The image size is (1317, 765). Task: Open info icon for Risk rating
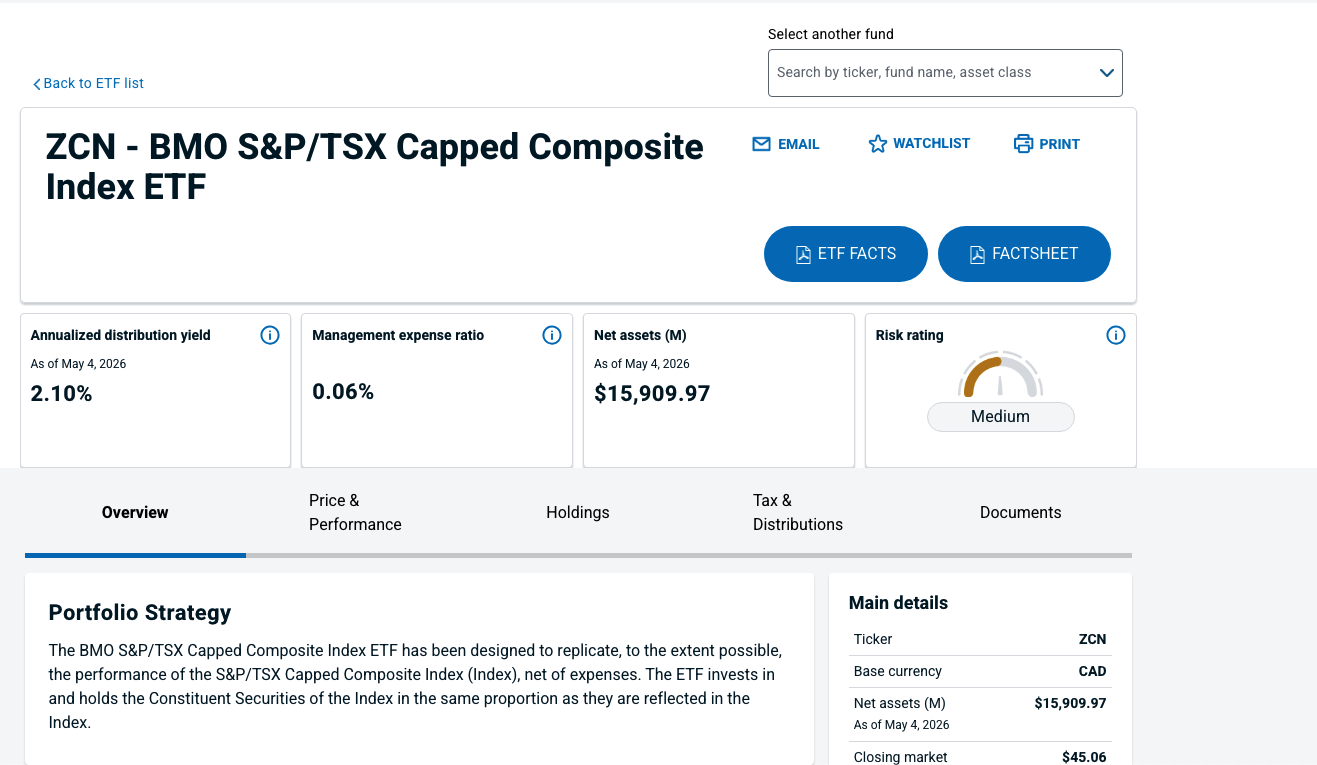click(x=1116, y=335)
